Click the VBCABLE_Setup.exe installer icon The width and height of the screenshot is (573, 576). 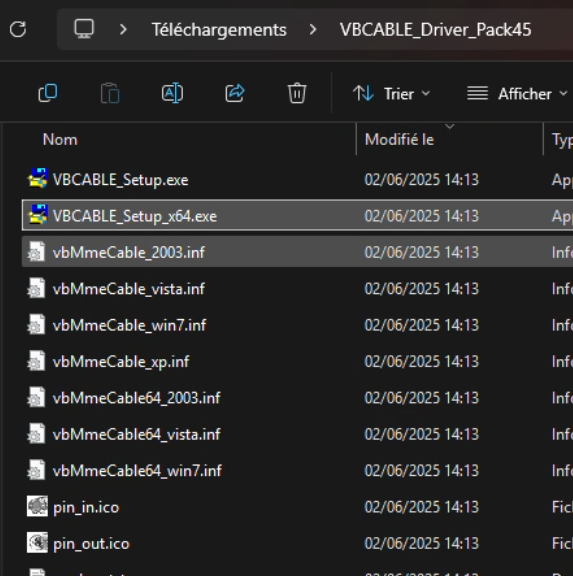click(37, 178)
